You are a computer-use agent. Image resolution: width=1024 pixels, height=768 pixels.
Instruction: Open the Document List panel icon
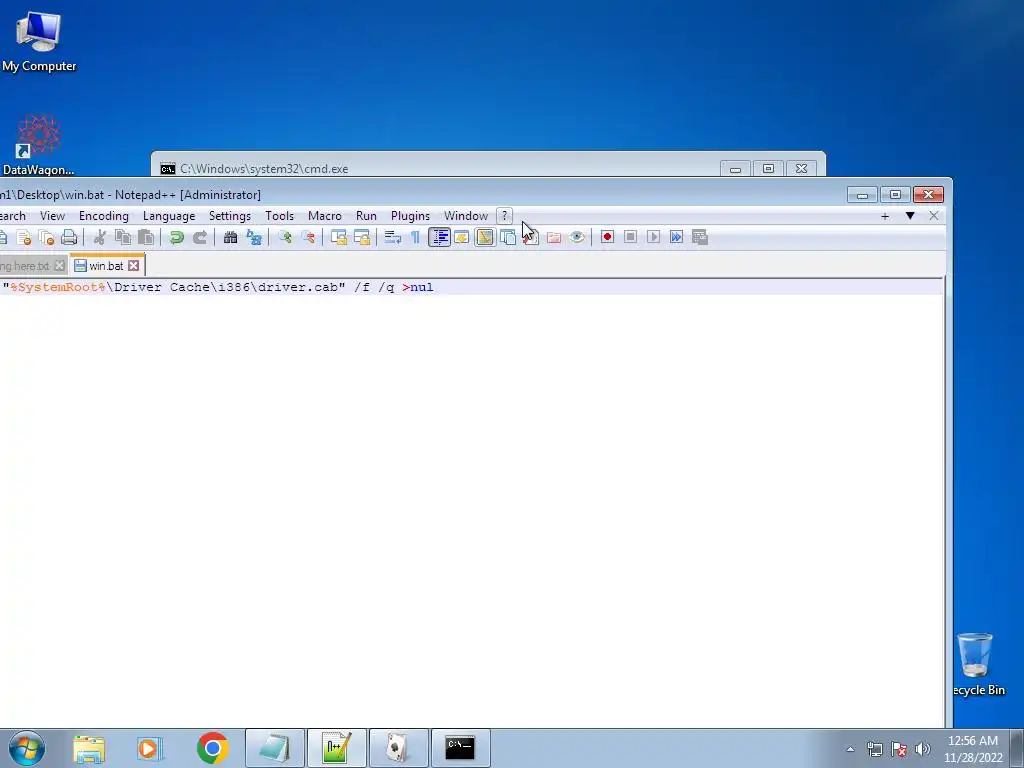[507, 237]
